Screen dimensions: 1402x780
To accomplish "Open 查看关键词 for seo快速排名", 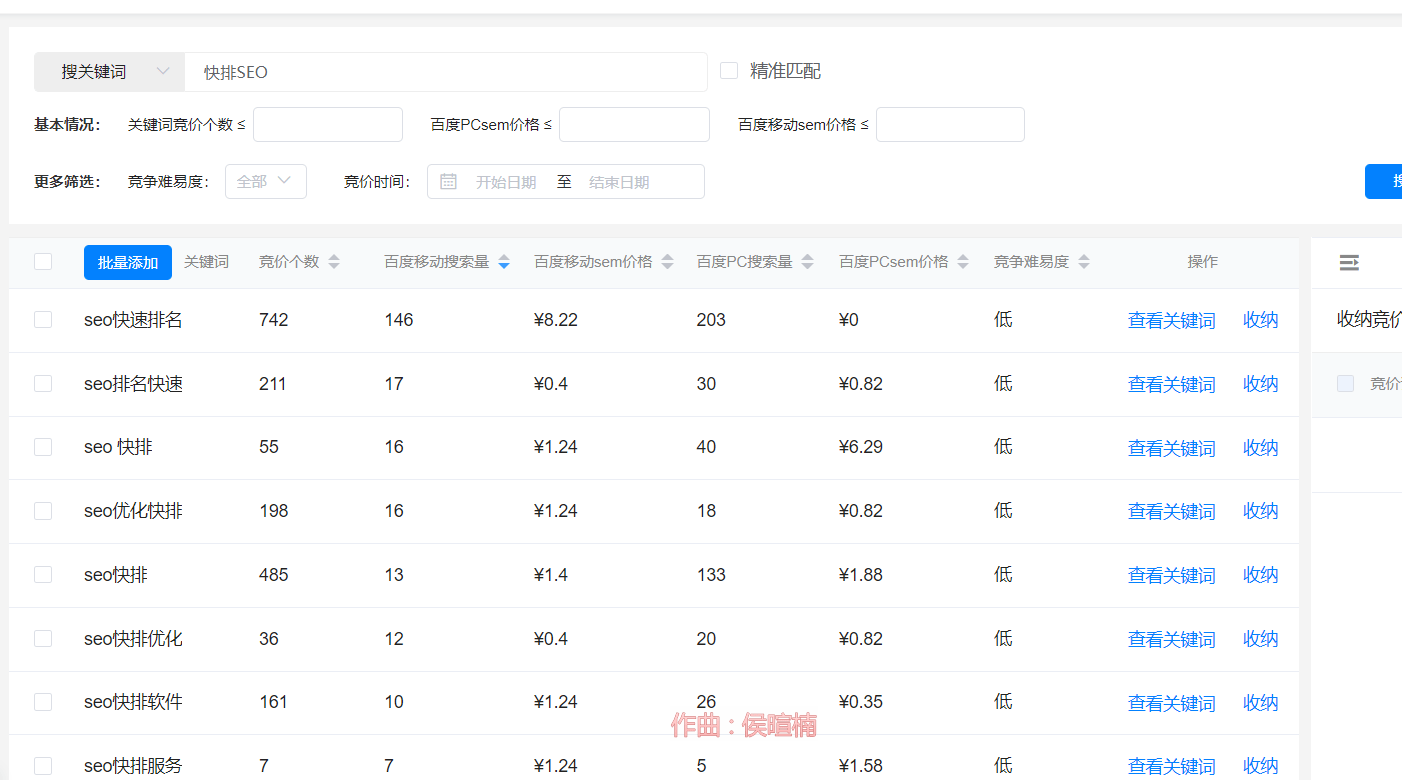I will tap(1172, 320).
